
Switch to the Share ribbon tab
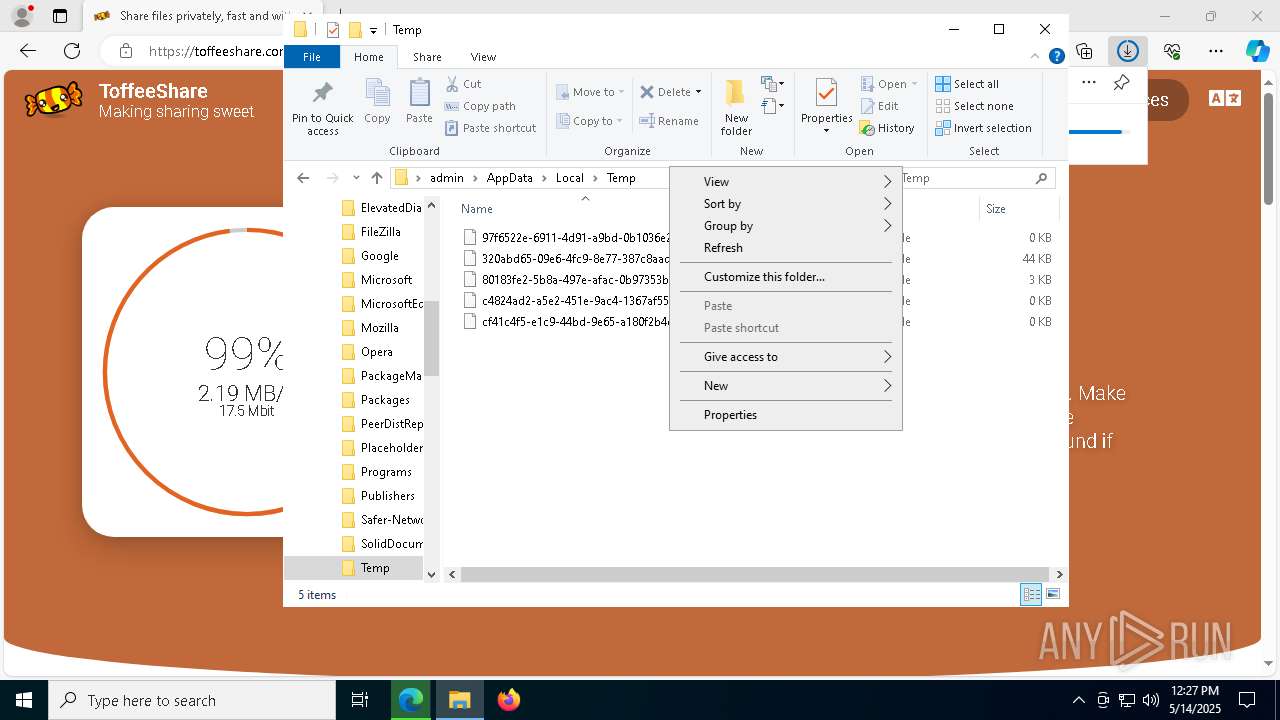[427, 57]
